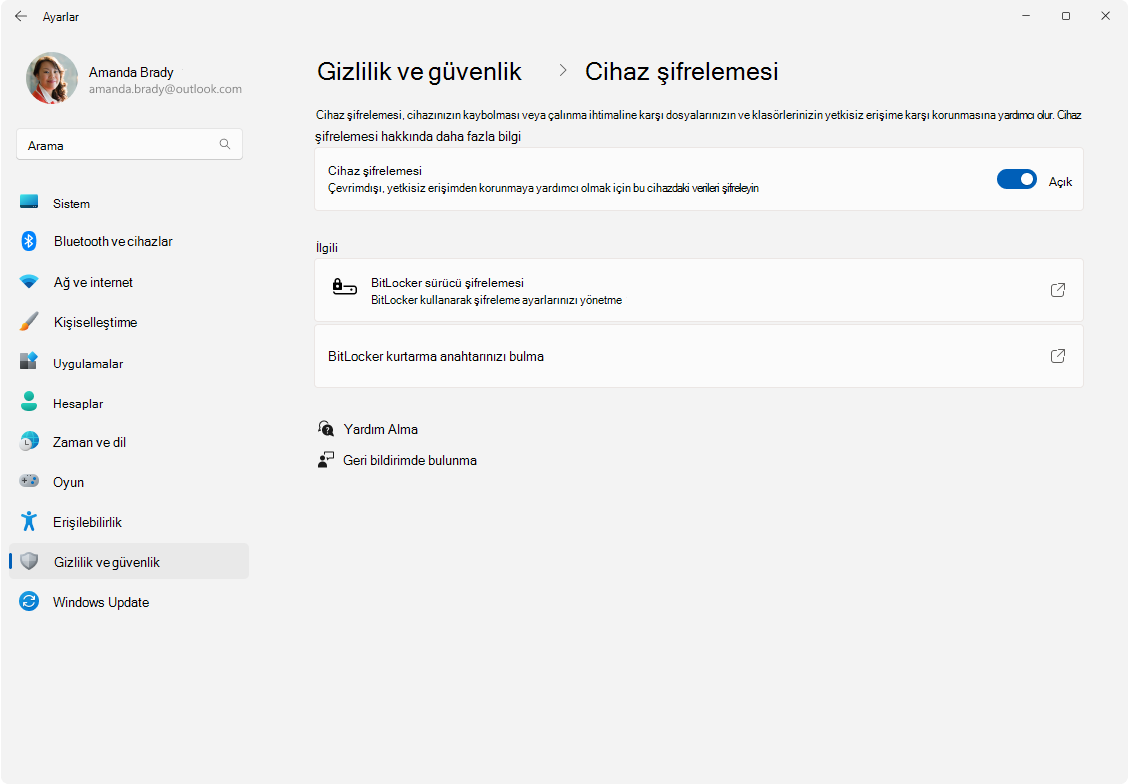Open Erişilebilirlik settings
1128x784 pixels.
point(129,522)
